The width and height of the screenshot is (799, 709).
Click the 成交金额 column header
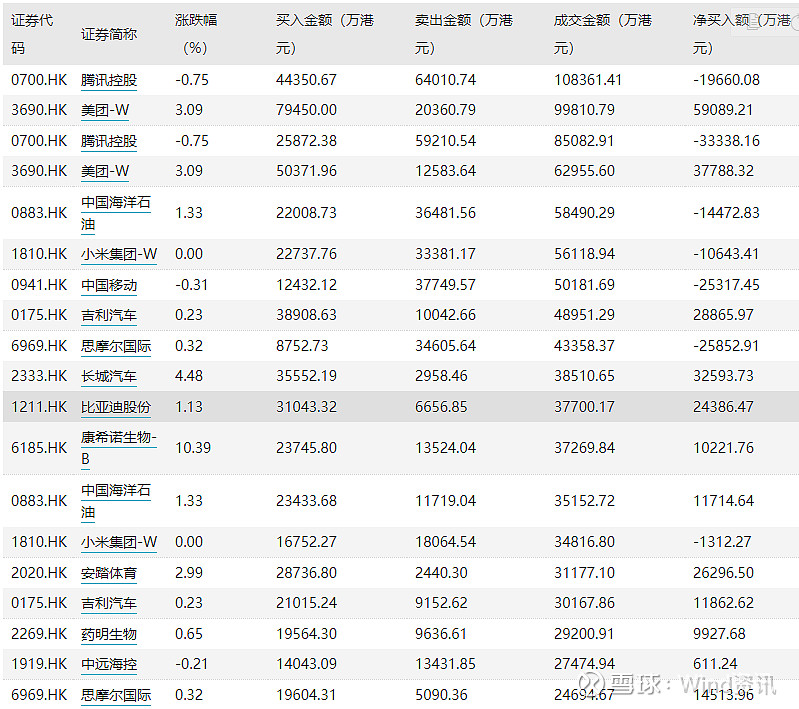[603, 34]
